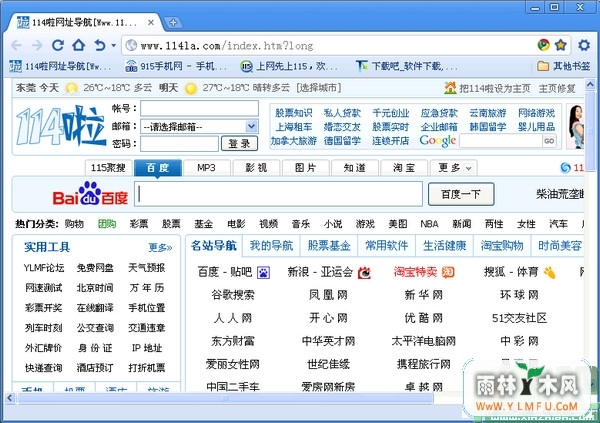
Task: Click the Google search input box
Action: coord(501,141)
